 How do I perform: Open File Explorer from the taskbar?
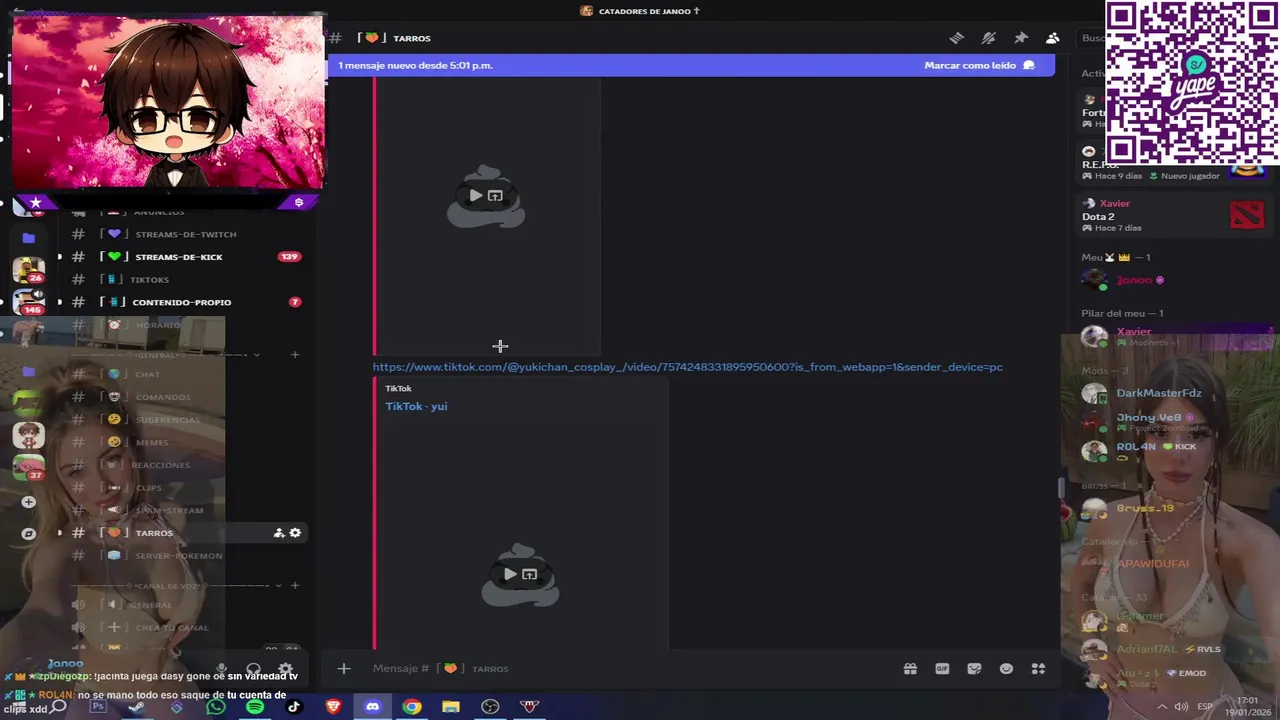point(451,707)
